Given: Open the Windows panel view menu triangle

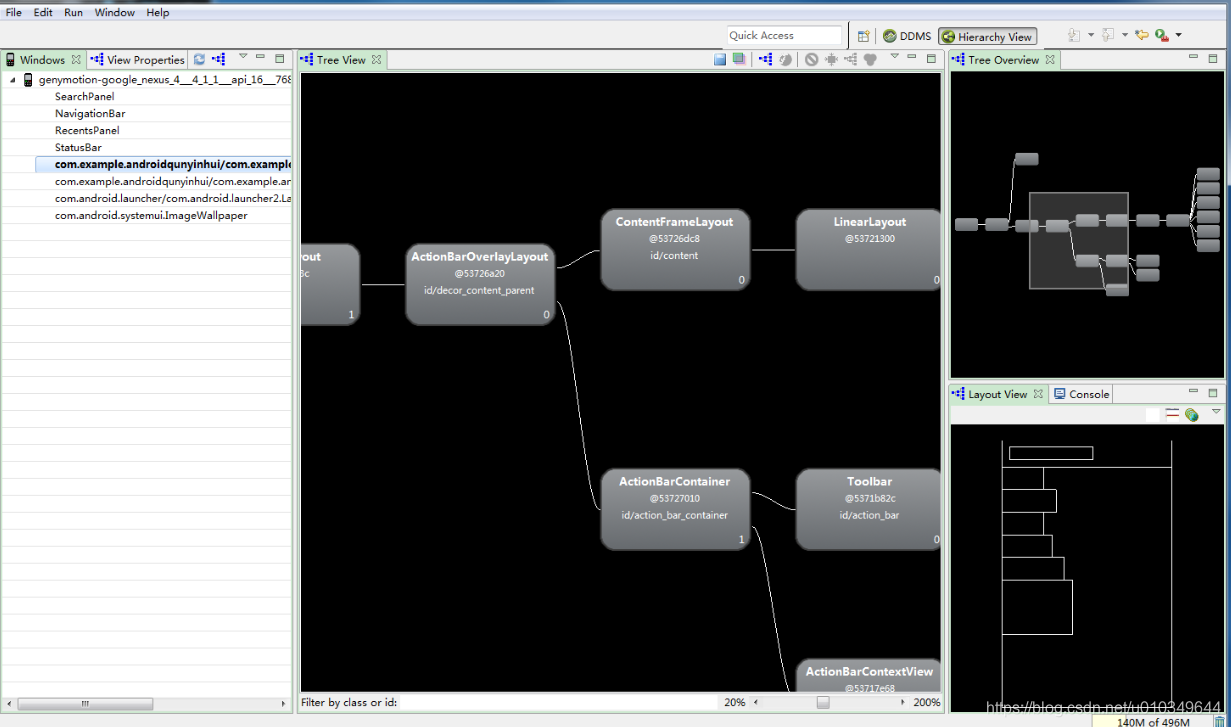Looking at the screenshot, I should pos(242,57).
